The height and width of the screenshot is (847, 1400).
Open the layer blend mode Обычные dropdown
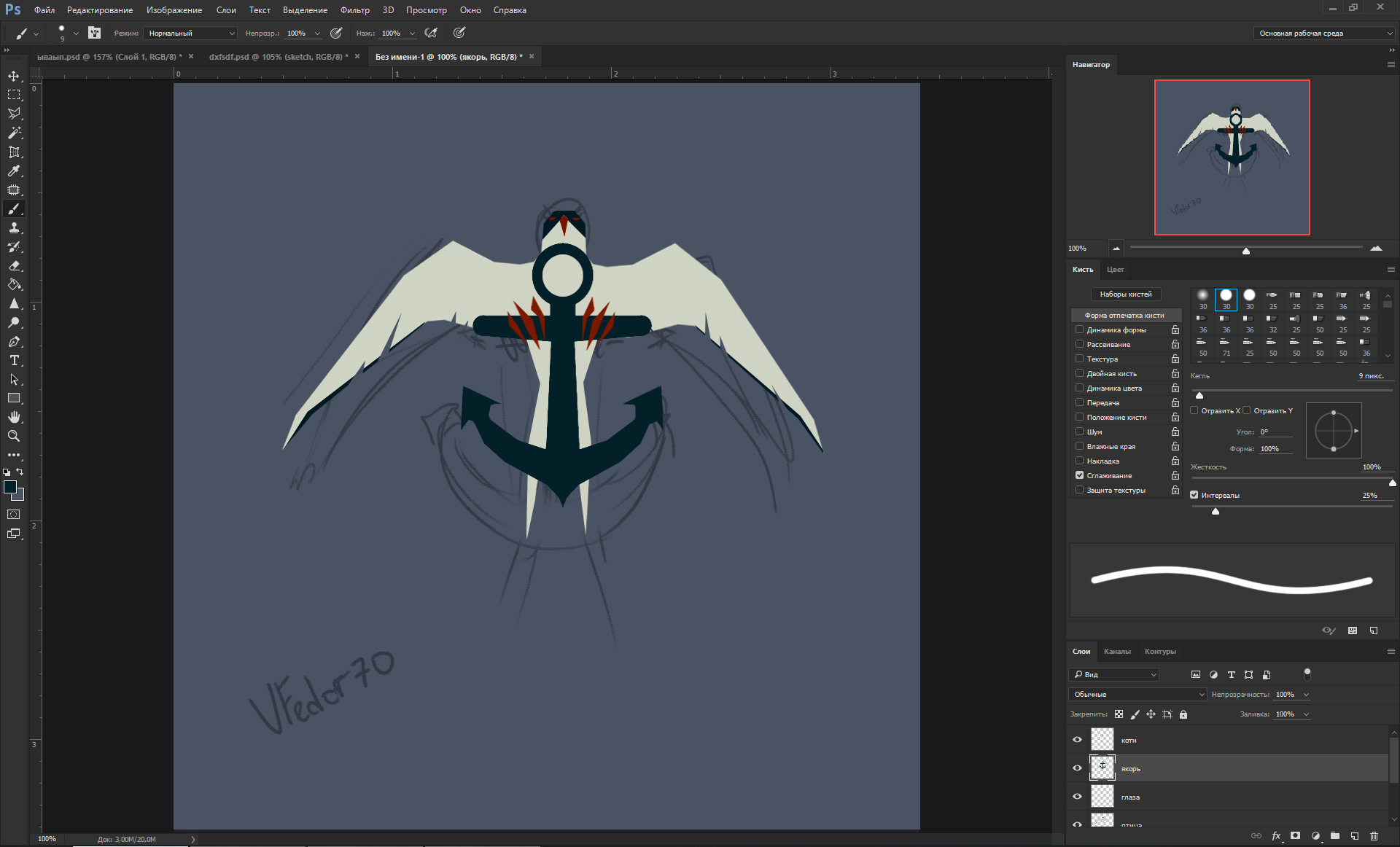tap(1137, 695)
